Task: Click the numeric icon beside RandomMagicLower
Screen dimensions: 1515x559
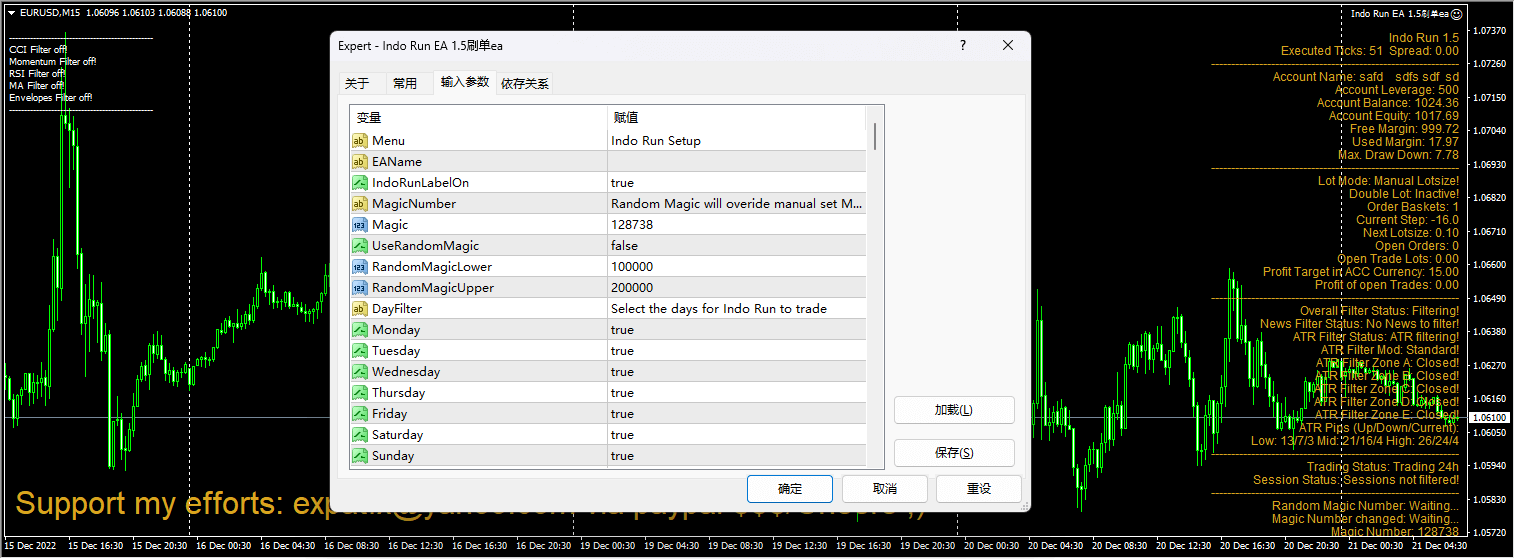Action: (359, 267)
